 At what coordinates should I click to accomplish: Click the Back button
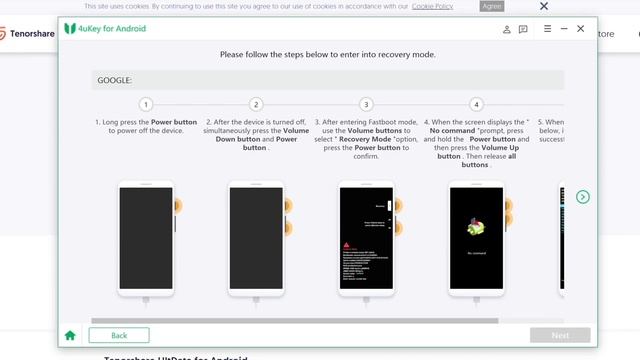pyautogui.click(x=119, y=335)
